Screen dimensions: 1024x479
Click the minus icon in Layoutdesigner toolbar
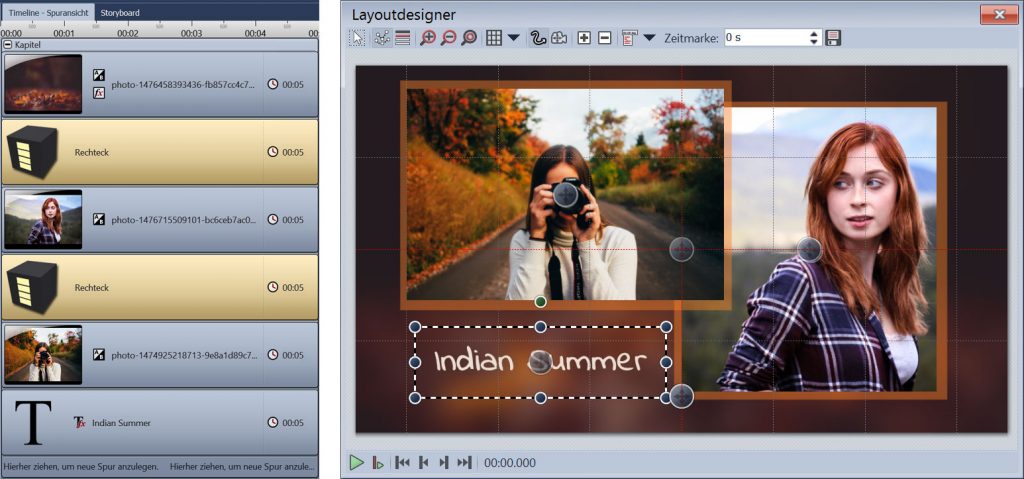604,38
